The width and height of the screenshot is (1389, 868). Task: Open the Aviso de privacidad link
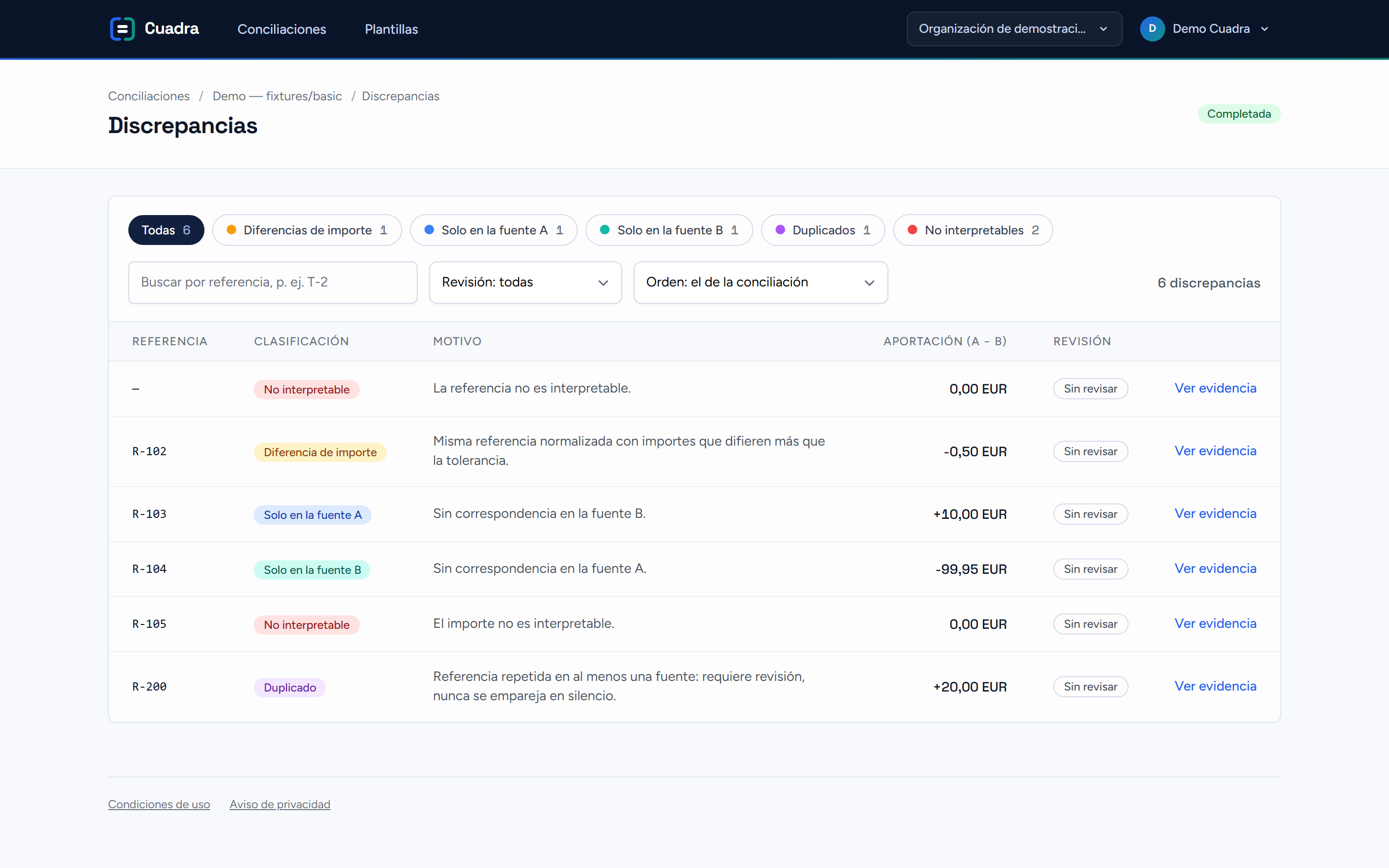280,804
